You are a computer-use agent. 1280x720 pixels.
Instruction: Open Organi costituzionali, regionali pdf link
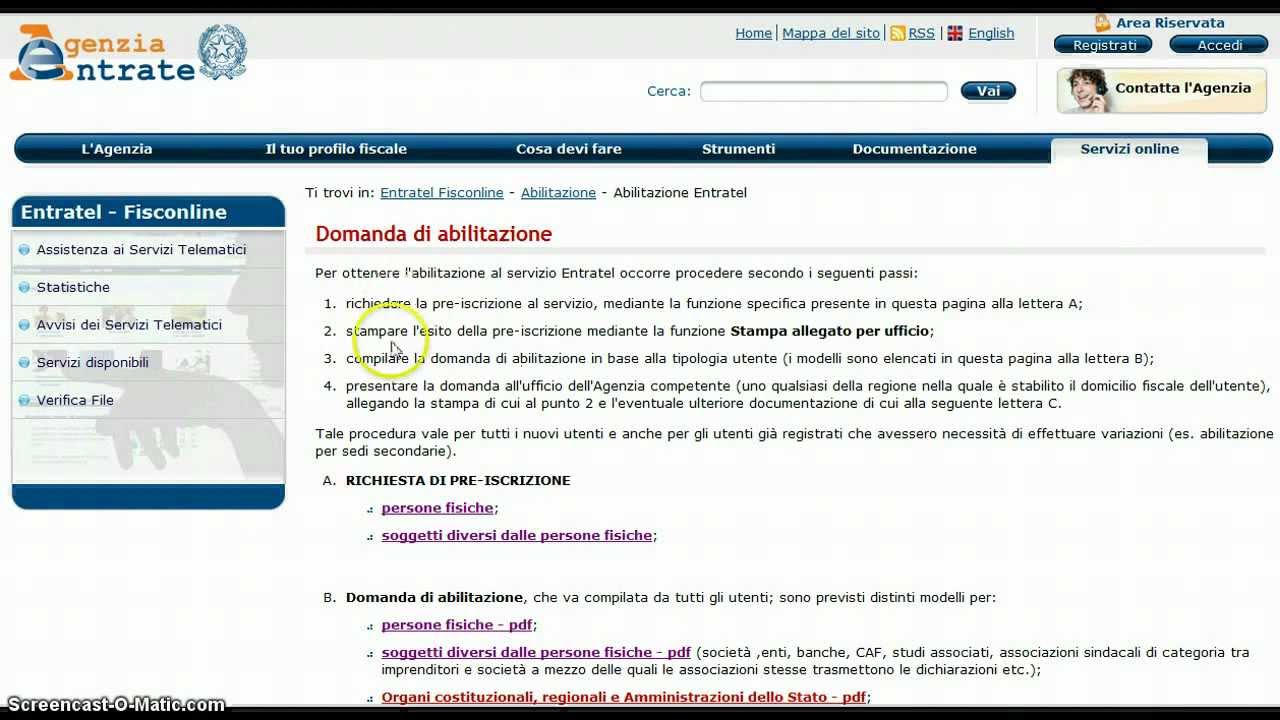(x=624, y=697)
